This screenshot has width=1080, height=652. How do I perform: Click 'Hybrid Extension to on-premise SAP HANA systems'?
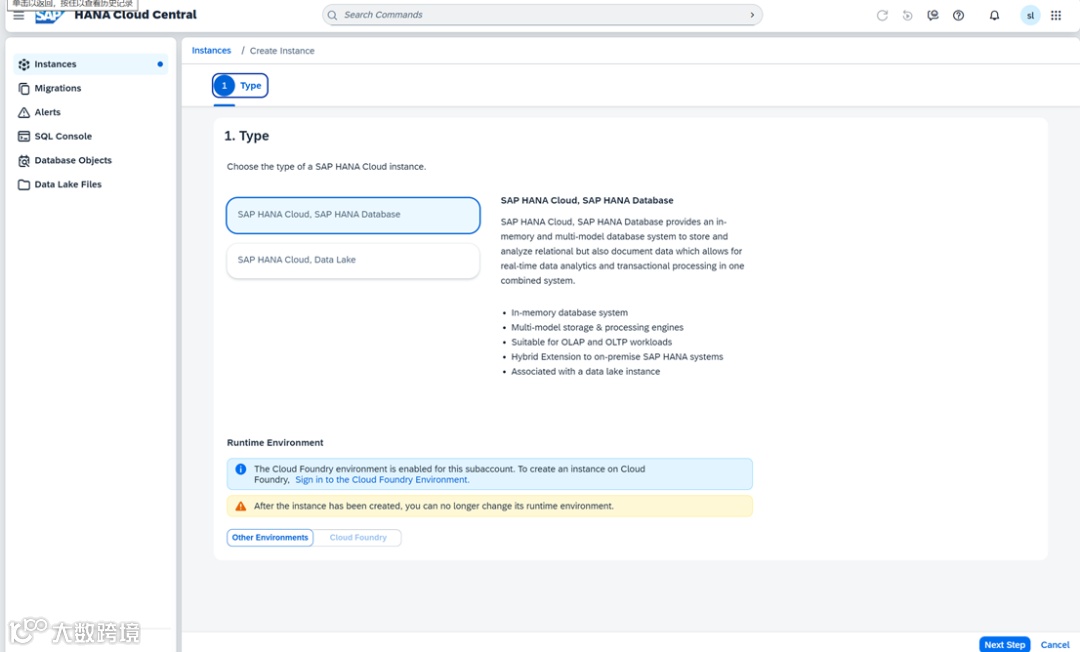[617, 357]
